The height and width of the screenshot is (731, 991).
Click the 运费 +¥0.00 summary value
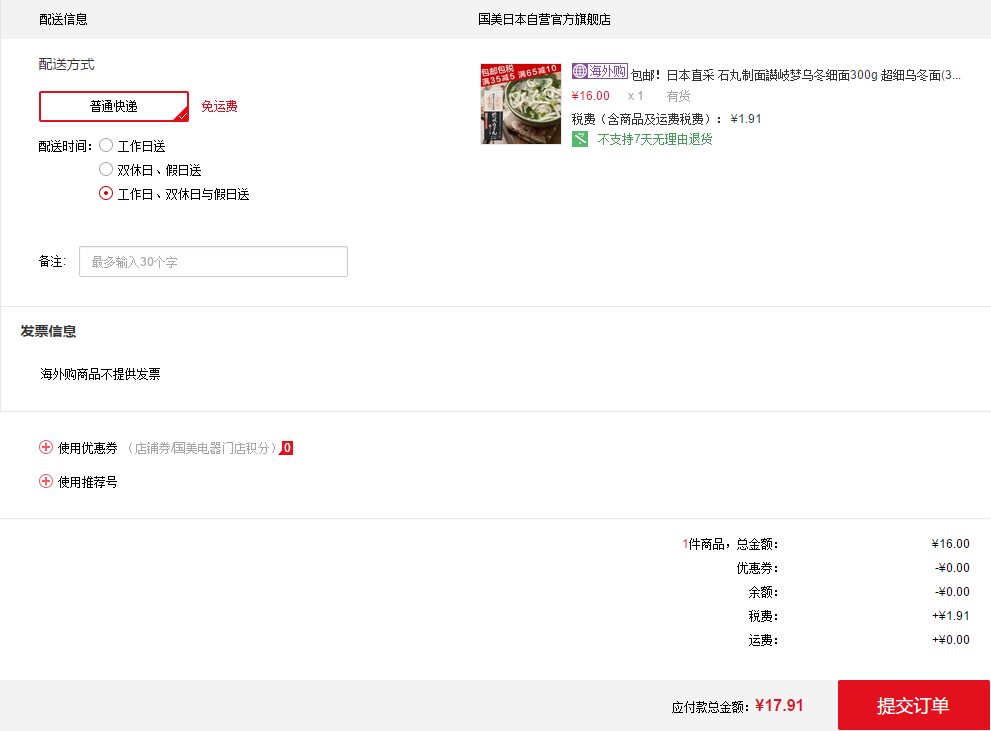click(951, 639)
